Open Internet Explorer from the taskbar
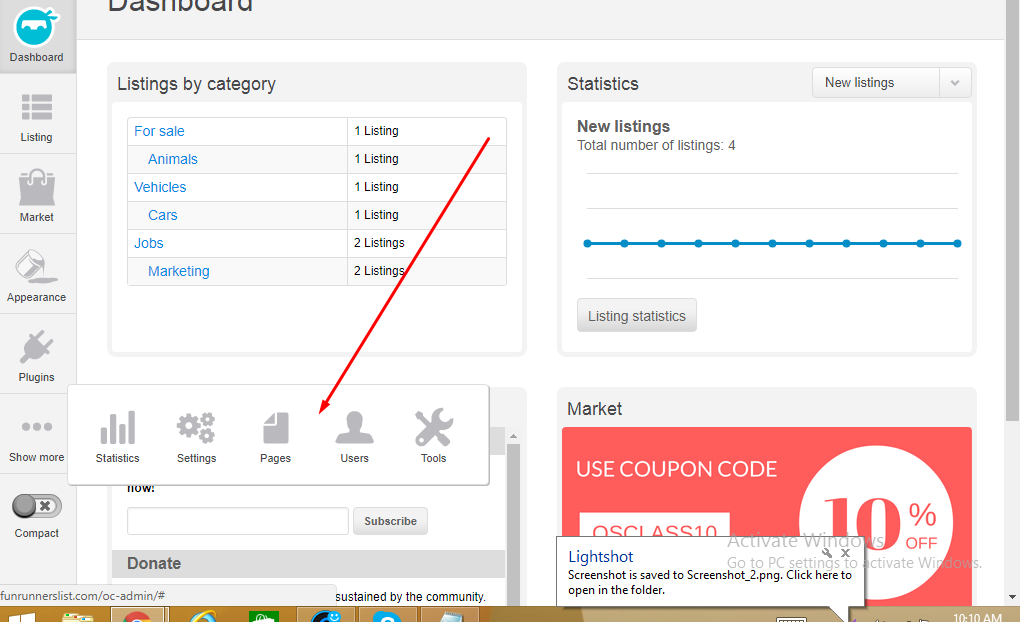The width and height of the screenshot is (1020, 622). click(203, 615)
